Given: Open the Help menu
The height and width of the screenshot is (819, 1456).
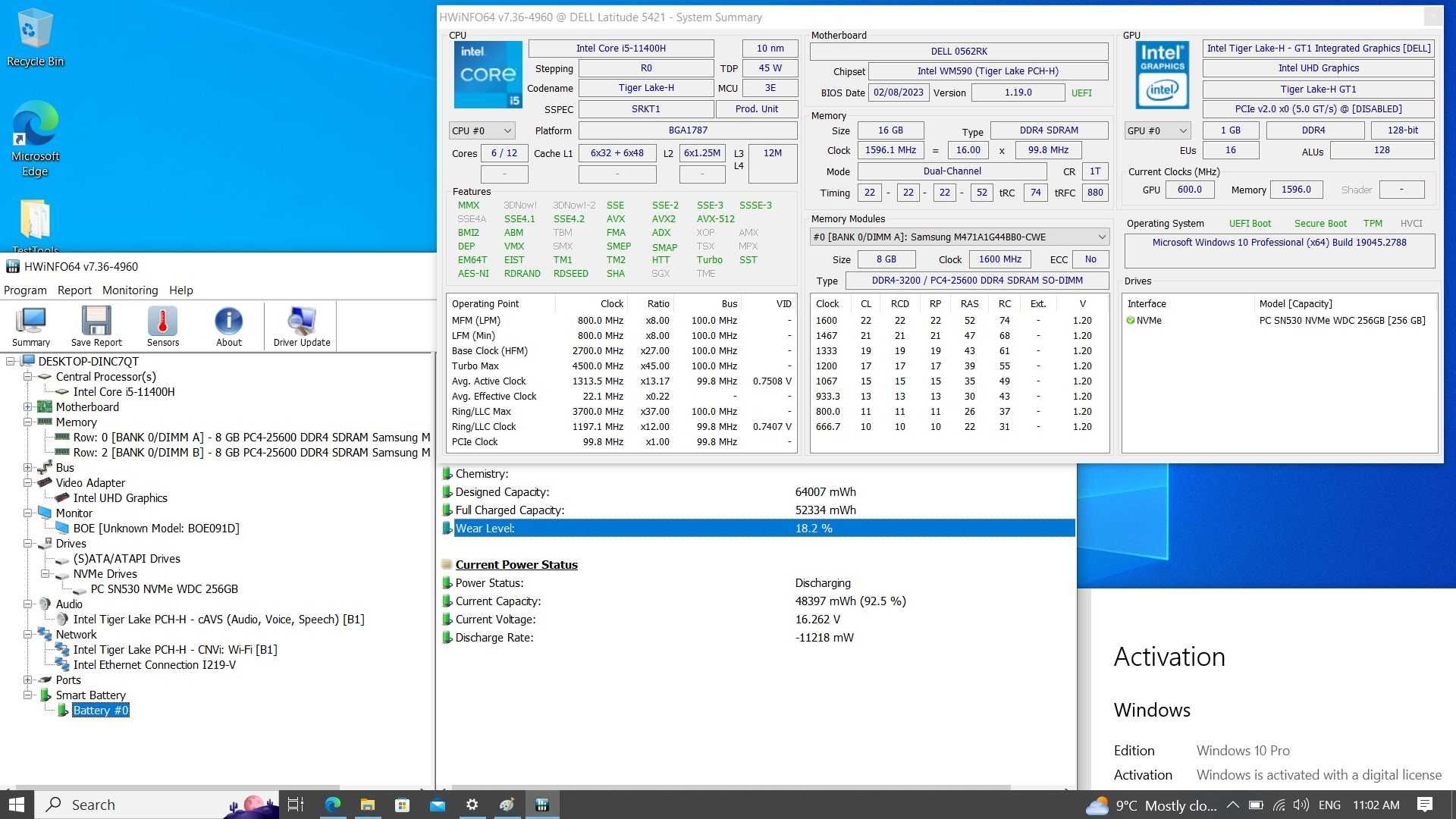Looking at the screenshot, I should pos(180,290).
